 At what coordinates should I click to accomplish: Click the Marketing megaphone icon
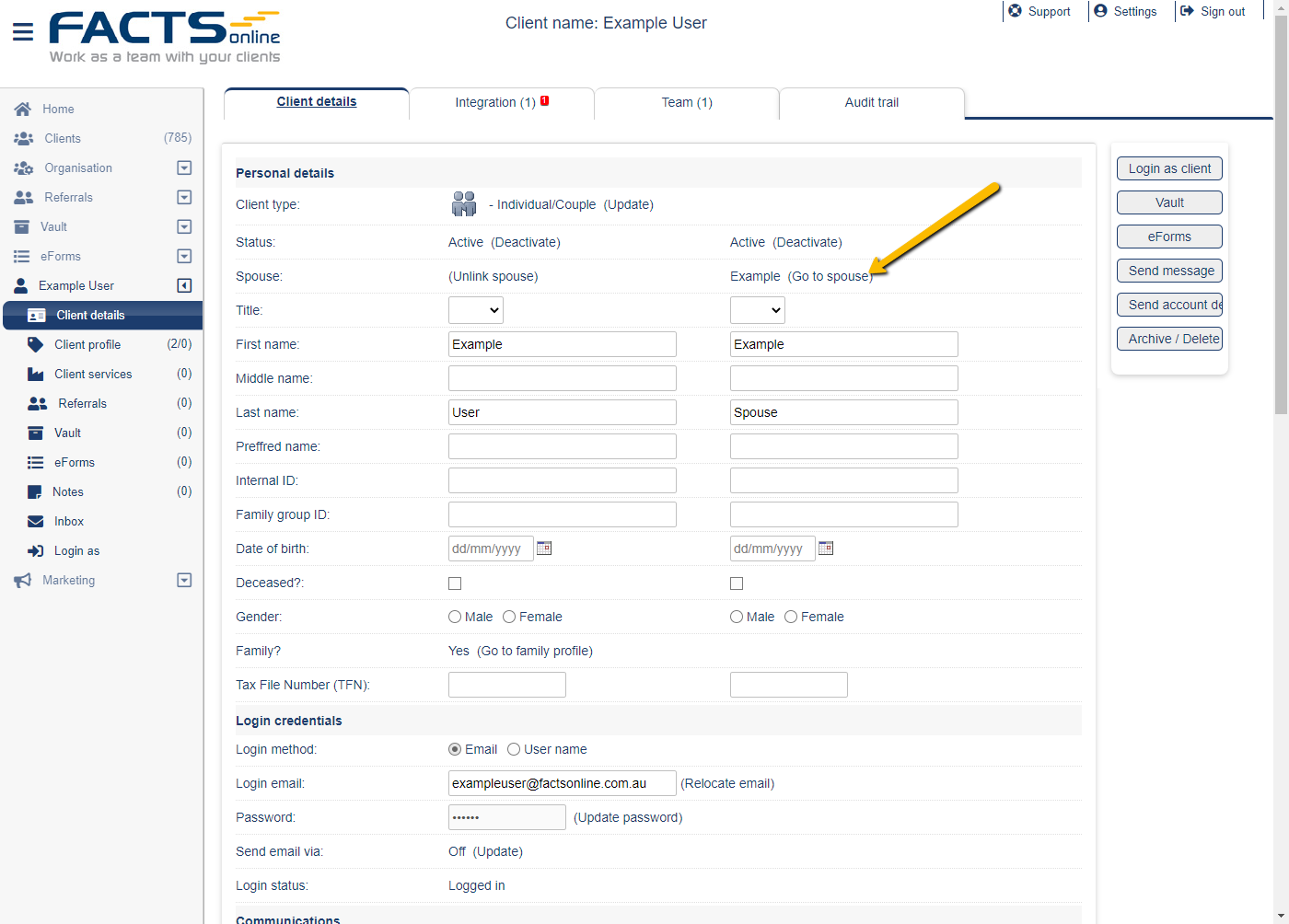coord(22,580)
